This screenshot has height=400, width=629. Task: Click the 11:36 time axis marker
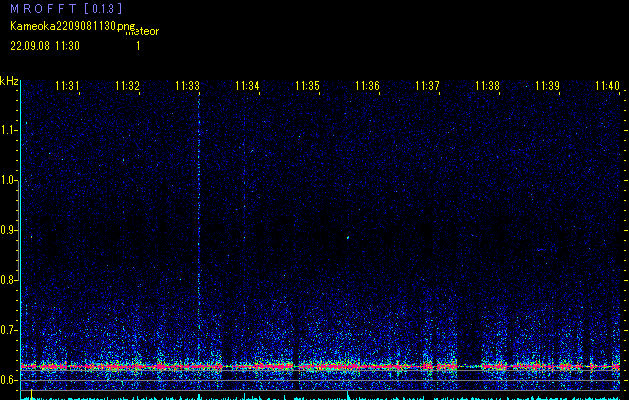click(x=367, y=85)
